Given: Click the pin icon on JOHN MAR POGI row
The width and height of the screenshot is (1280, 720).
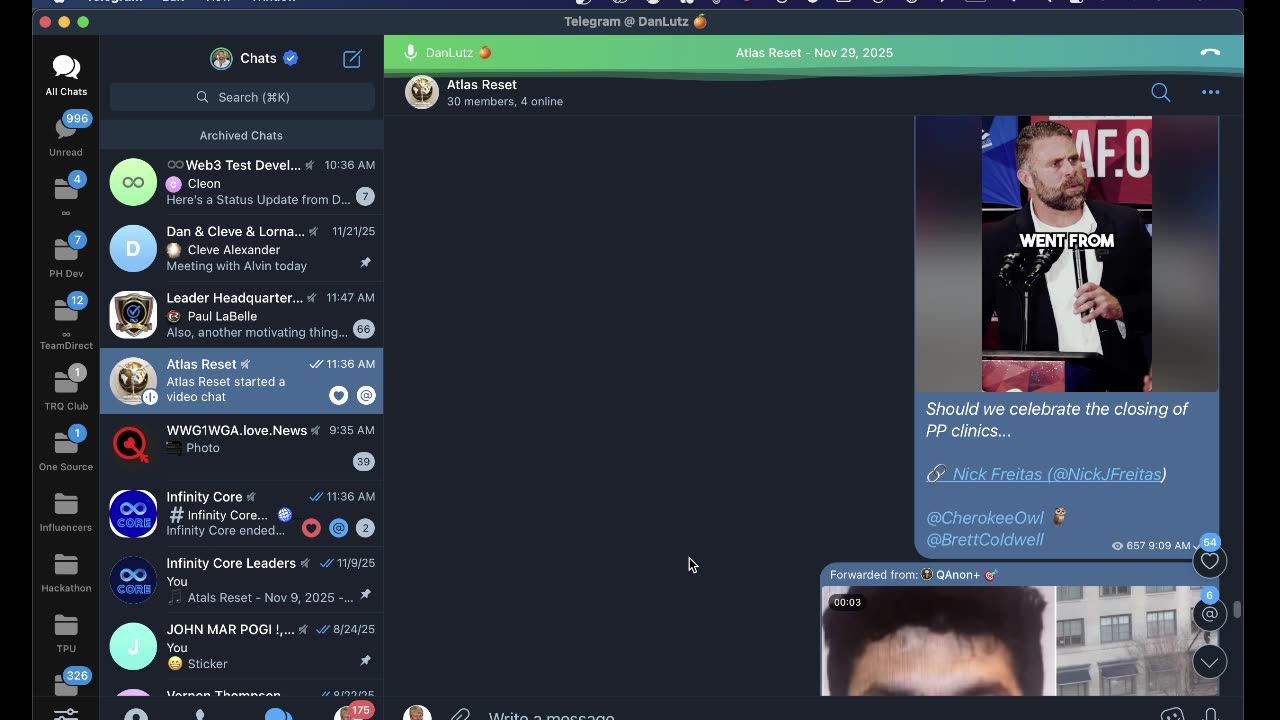Looking at the screenshot, I should click(365, 660).
